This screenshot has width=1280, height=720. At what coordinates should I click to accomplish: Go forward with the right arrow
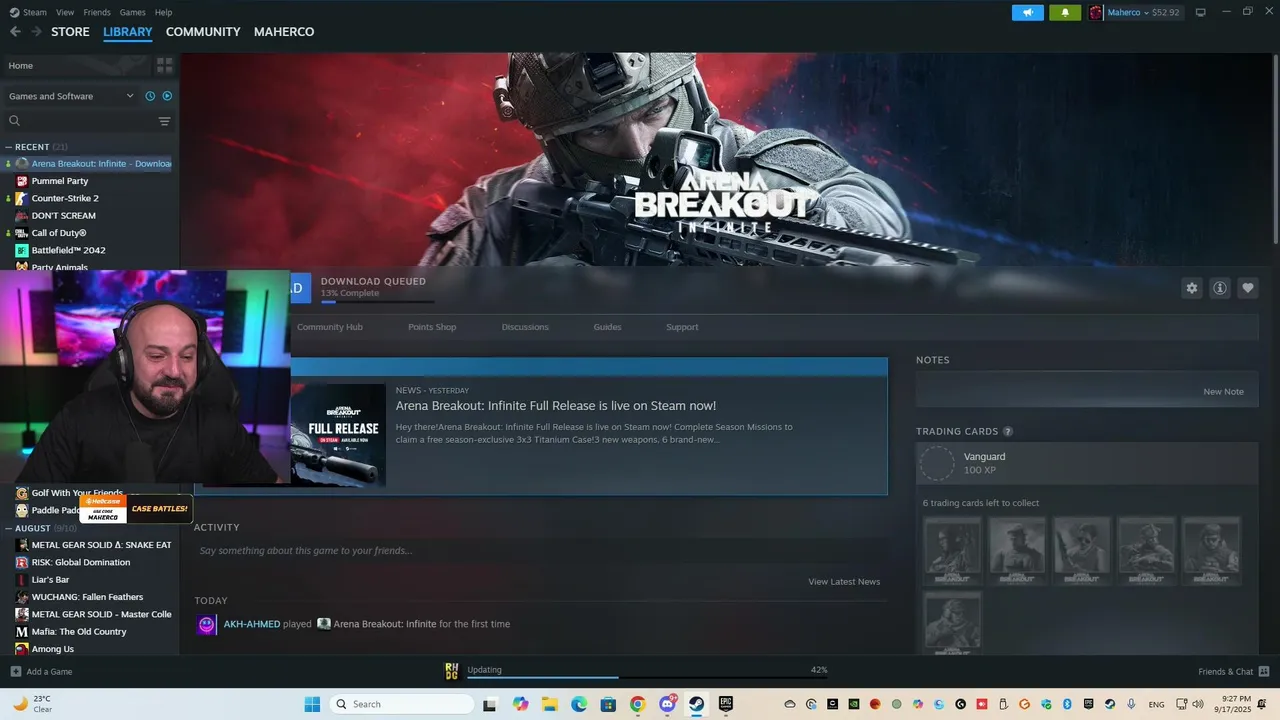pyautogui.click(x=36, y=32)
